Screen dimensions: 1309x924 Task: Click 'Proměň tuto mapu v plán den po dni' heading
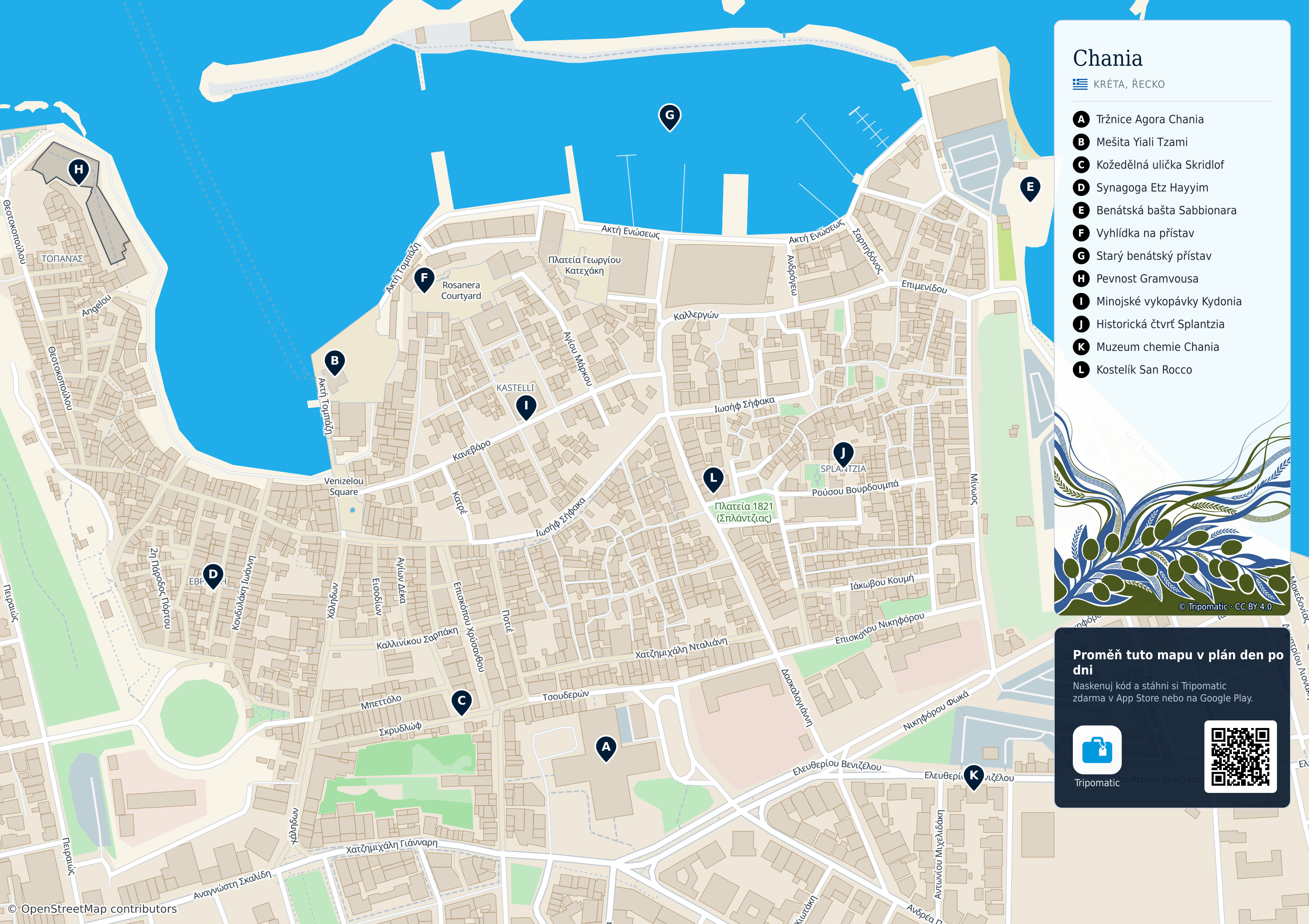pos(1178,662)
